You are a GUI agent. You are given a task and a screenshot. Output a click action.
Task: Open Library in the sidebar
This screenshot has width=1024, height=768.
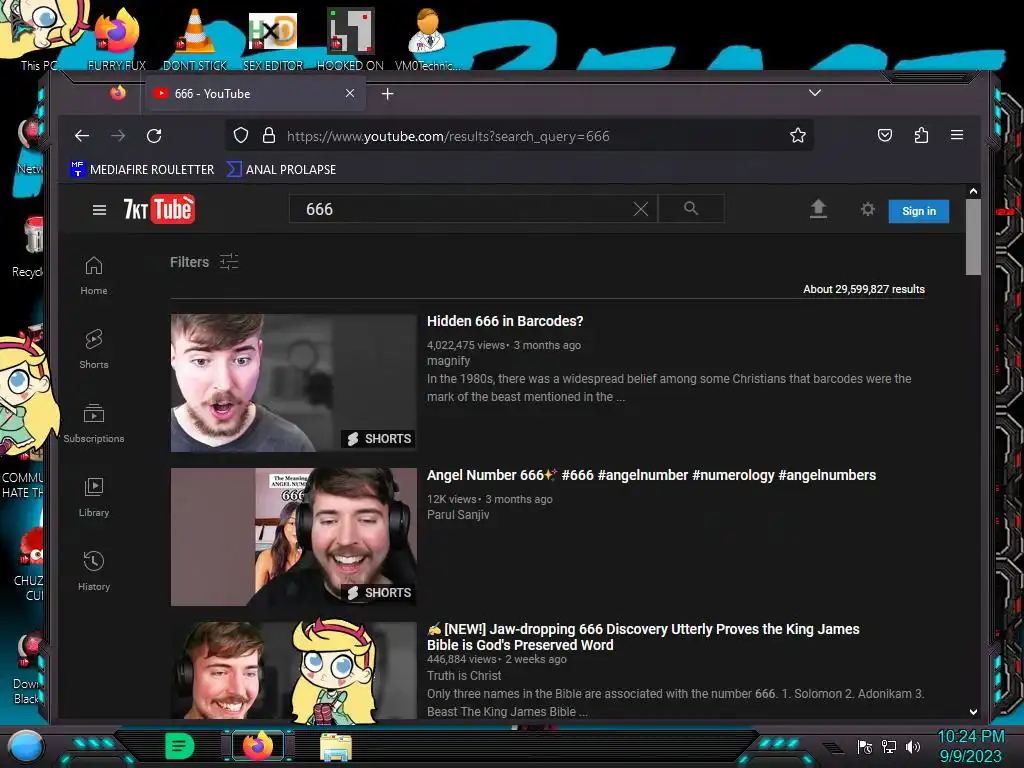(93, 498)
